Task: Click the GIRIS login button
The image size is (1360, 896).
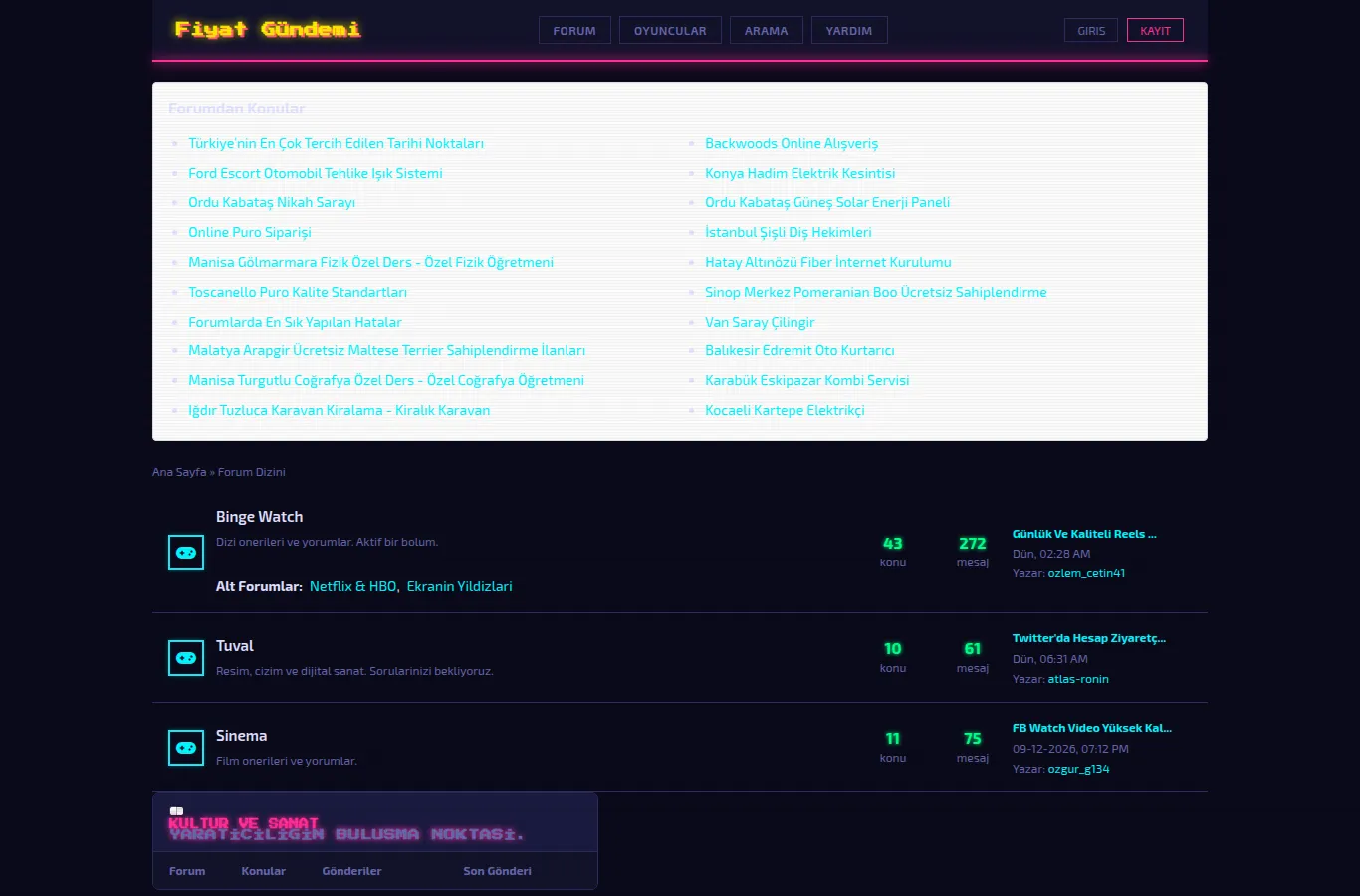Action: point(1091,31)
